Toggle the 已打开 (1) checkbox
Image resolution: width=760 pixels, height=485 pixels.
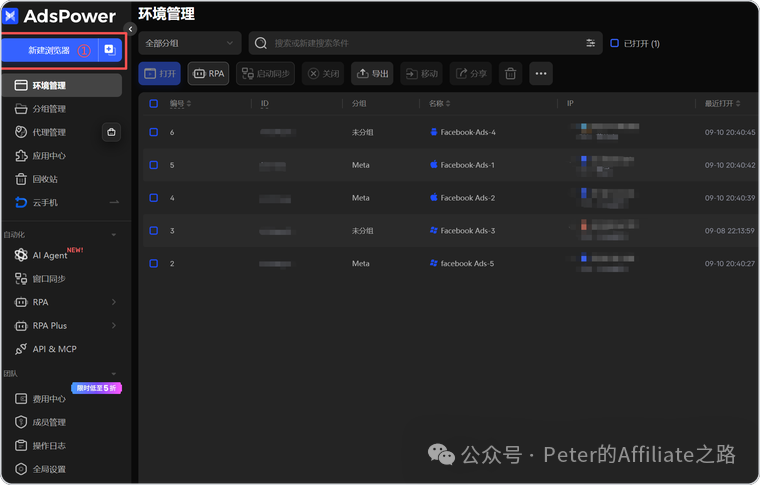pyautogui.click(x=614, y=43)
